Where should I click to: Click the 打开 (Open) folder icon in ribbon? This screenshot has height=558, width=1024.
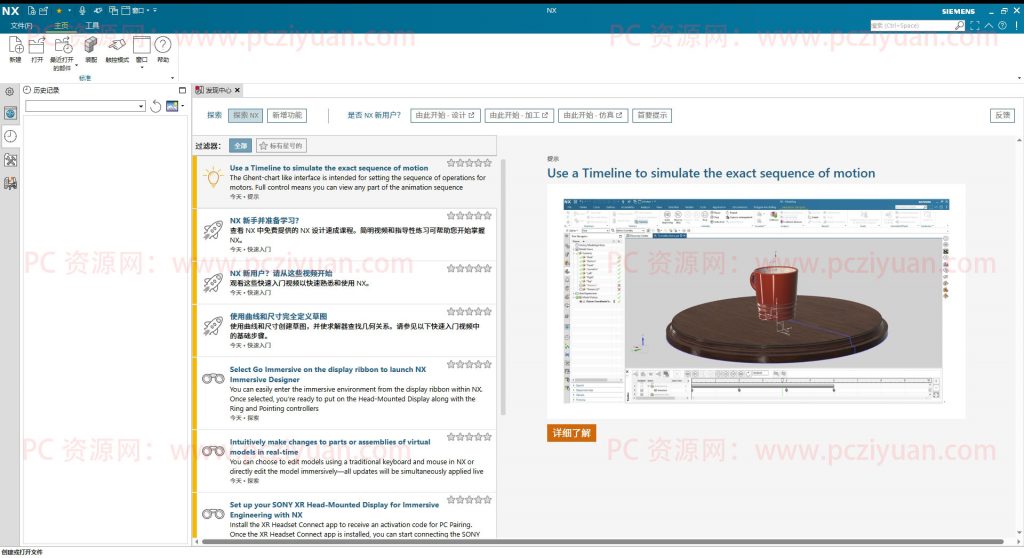click(37, 45)
